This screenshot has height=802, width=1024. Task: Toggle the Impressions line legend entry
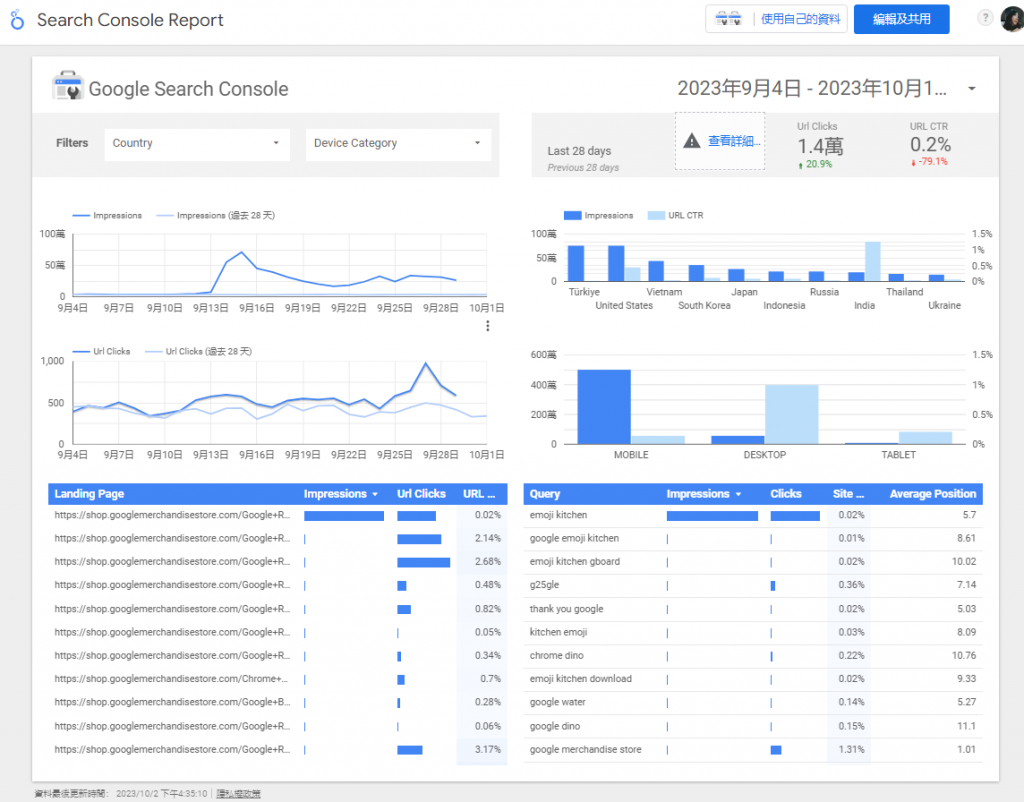coord(107,216)
